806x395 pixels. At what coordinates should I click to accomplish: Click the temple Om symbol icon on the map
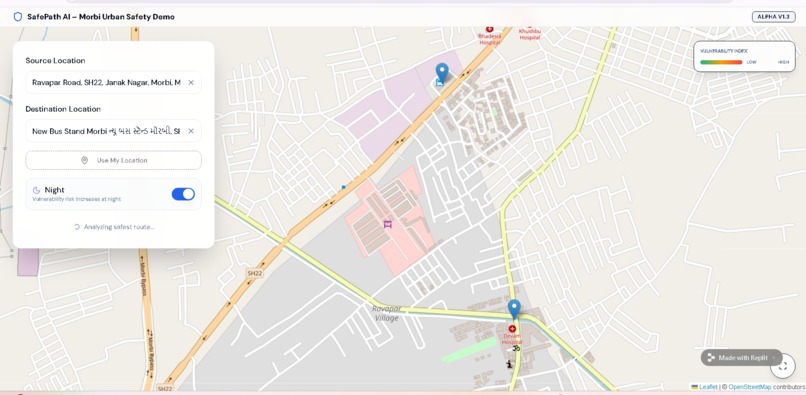pyautogui.click(x=516, y=348)
